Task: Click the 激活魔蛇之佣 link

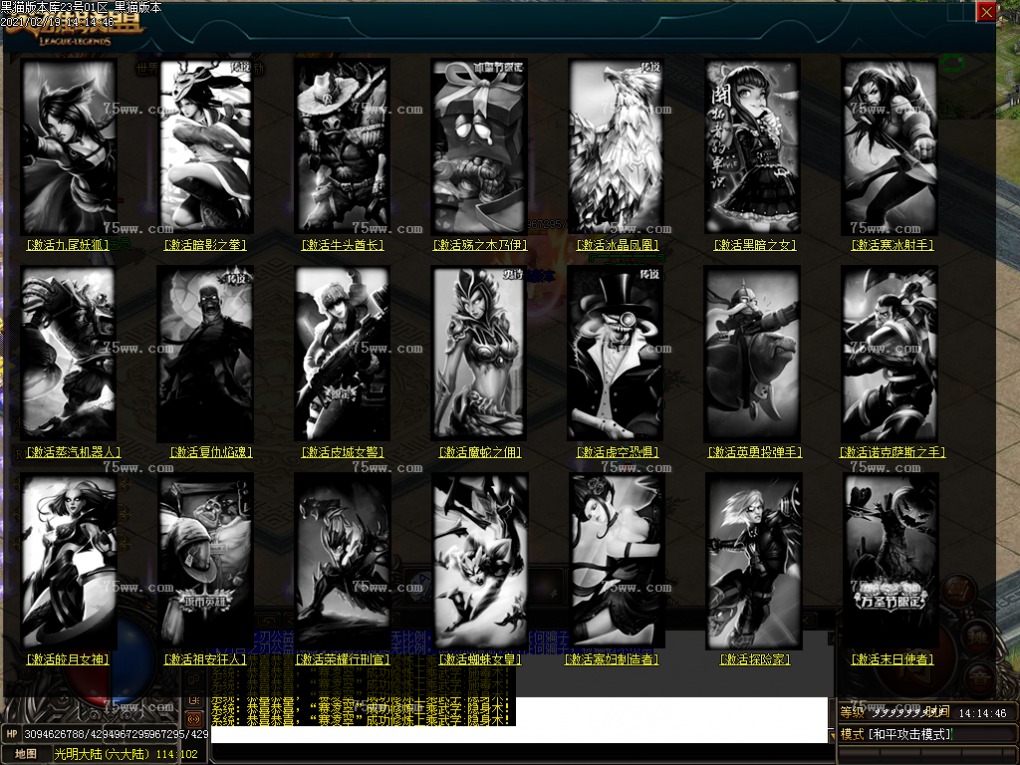Action: 480,451
